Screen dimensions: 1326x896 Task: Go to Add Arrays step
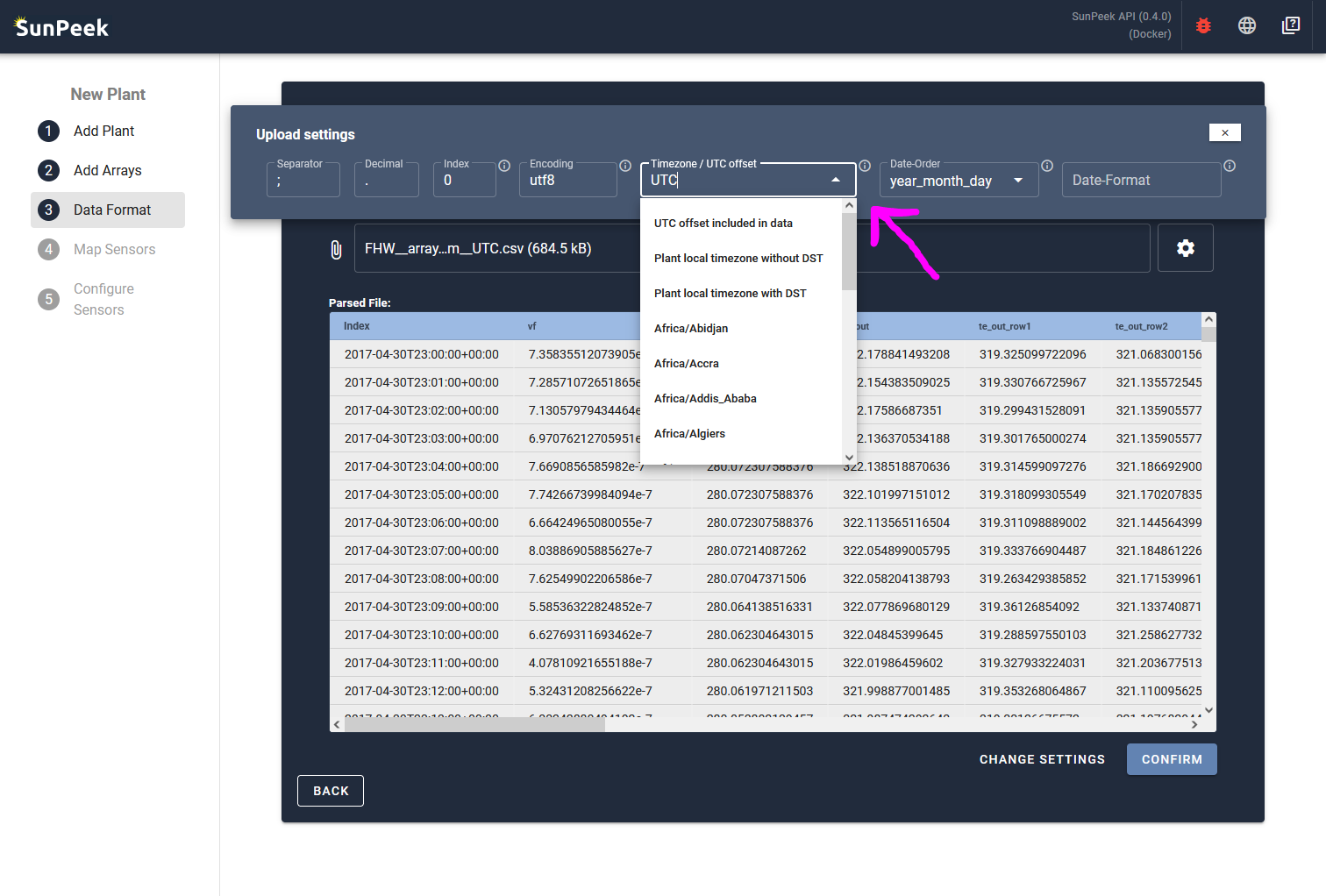[x=107, y=170]
